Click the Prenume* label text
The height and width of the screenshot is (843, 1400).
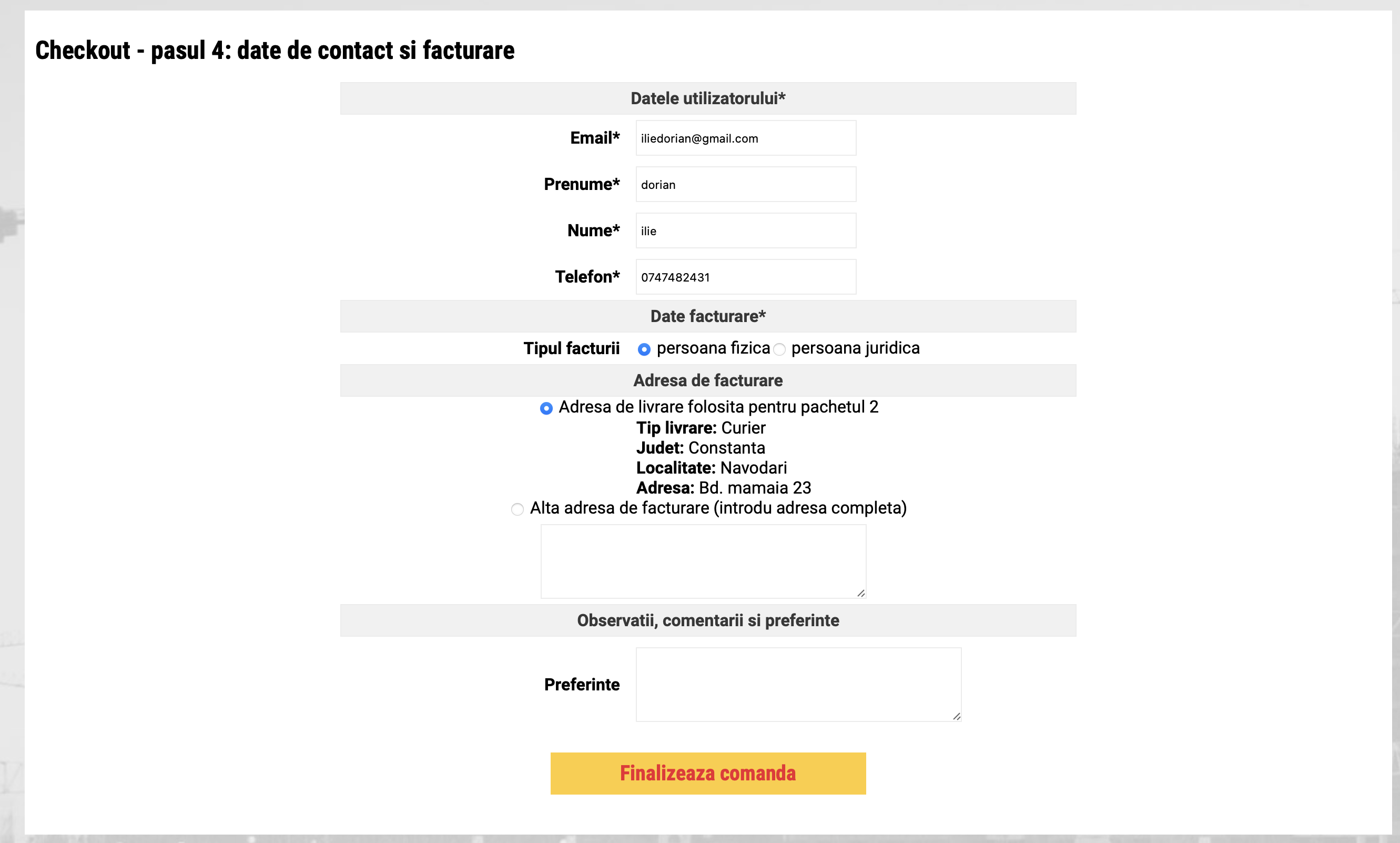581,185
